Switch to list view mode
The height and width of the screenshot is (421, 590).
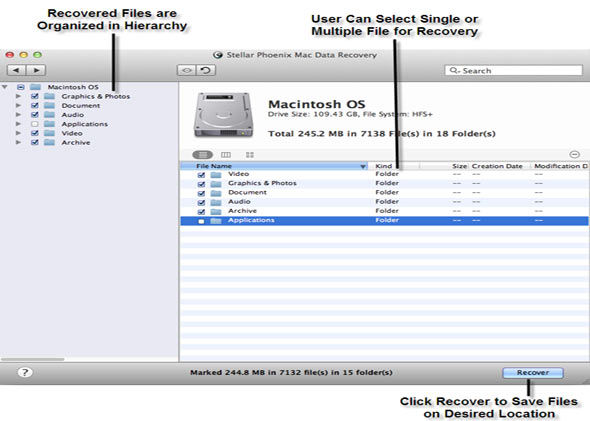[202, 155]
